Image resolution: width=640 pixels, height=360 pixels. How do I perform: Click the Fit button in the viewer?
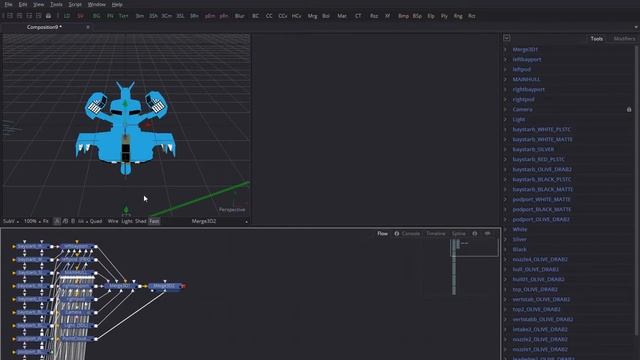[46, 221]
